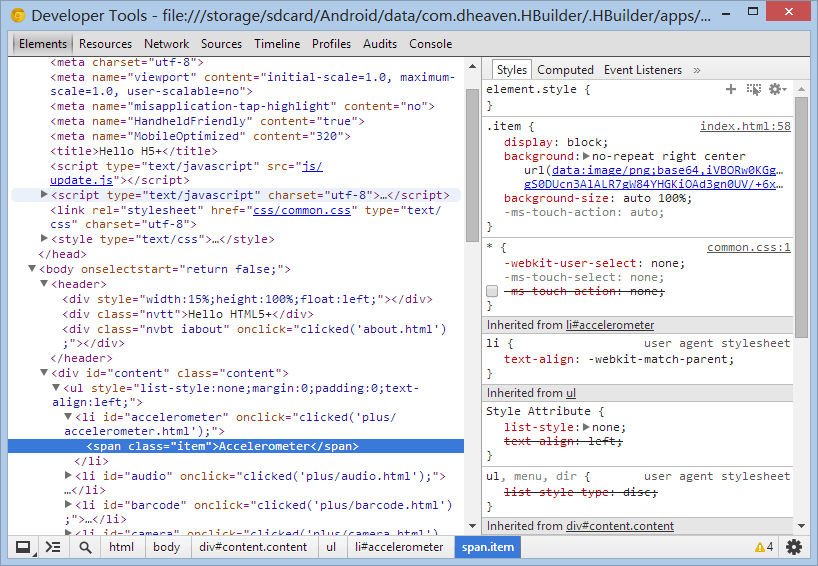Expand list-style shorthand property triangle
This screenshot has width=818, height=566.
tap(586, 427)
